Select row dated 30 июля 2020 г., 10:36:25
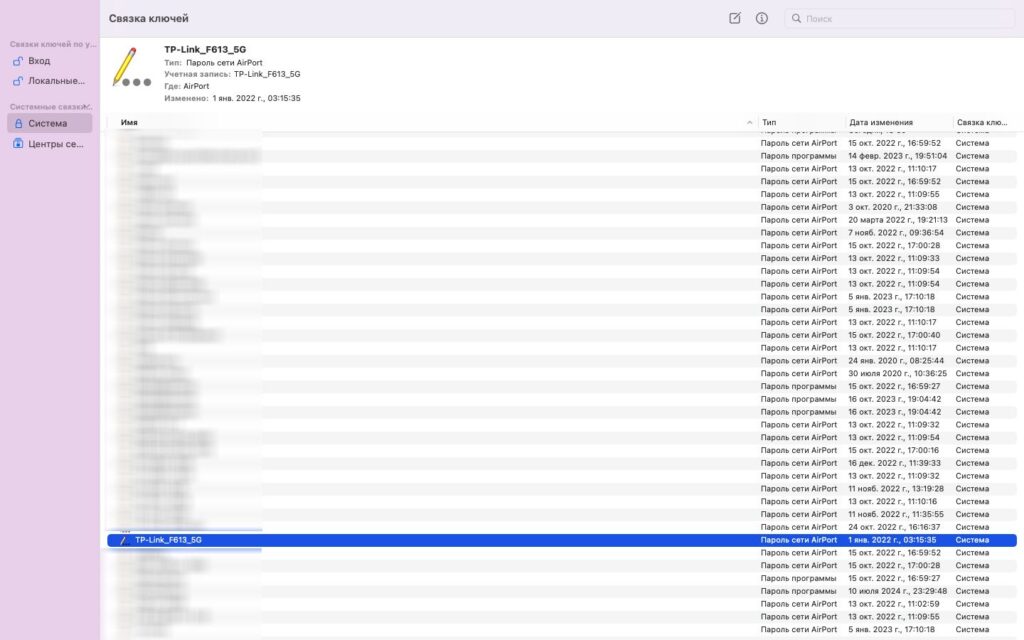 coord(562,374)
